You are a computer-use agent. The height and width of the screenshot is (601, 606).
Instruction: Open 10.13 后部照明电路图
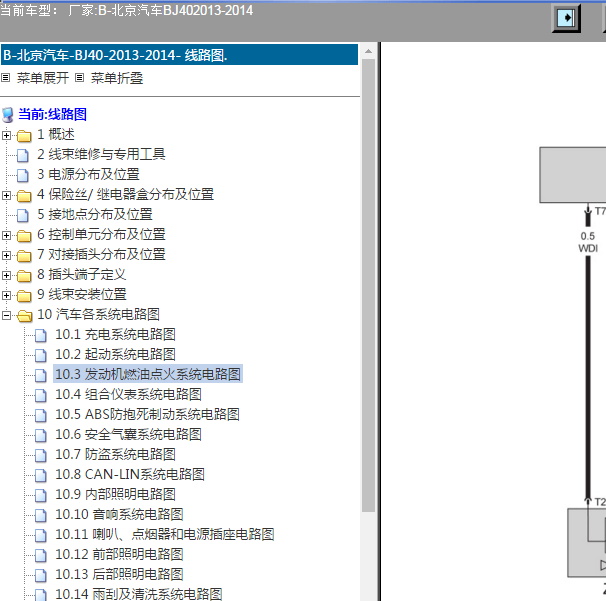tap(119, 575)
